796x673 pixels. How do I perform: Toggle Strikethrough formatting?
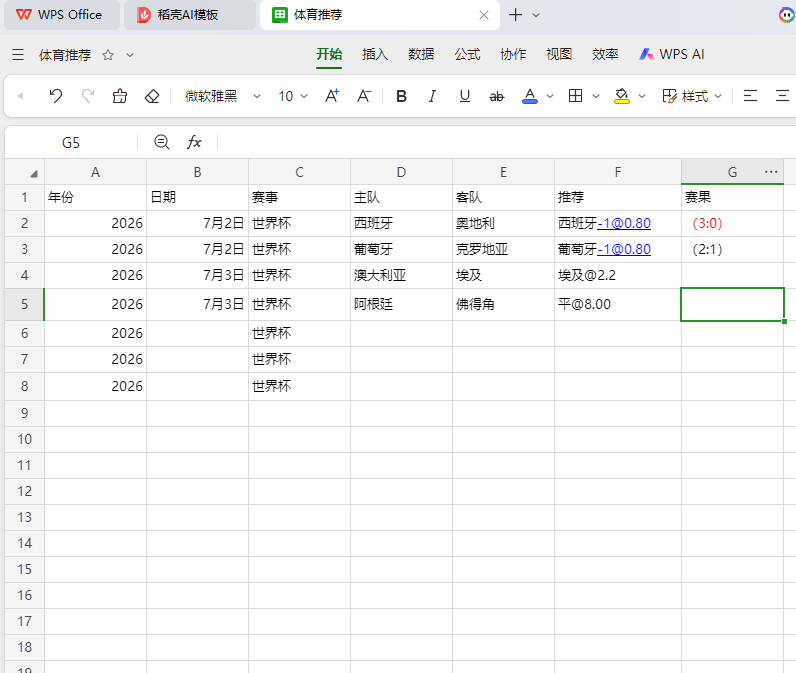point(496,96)
